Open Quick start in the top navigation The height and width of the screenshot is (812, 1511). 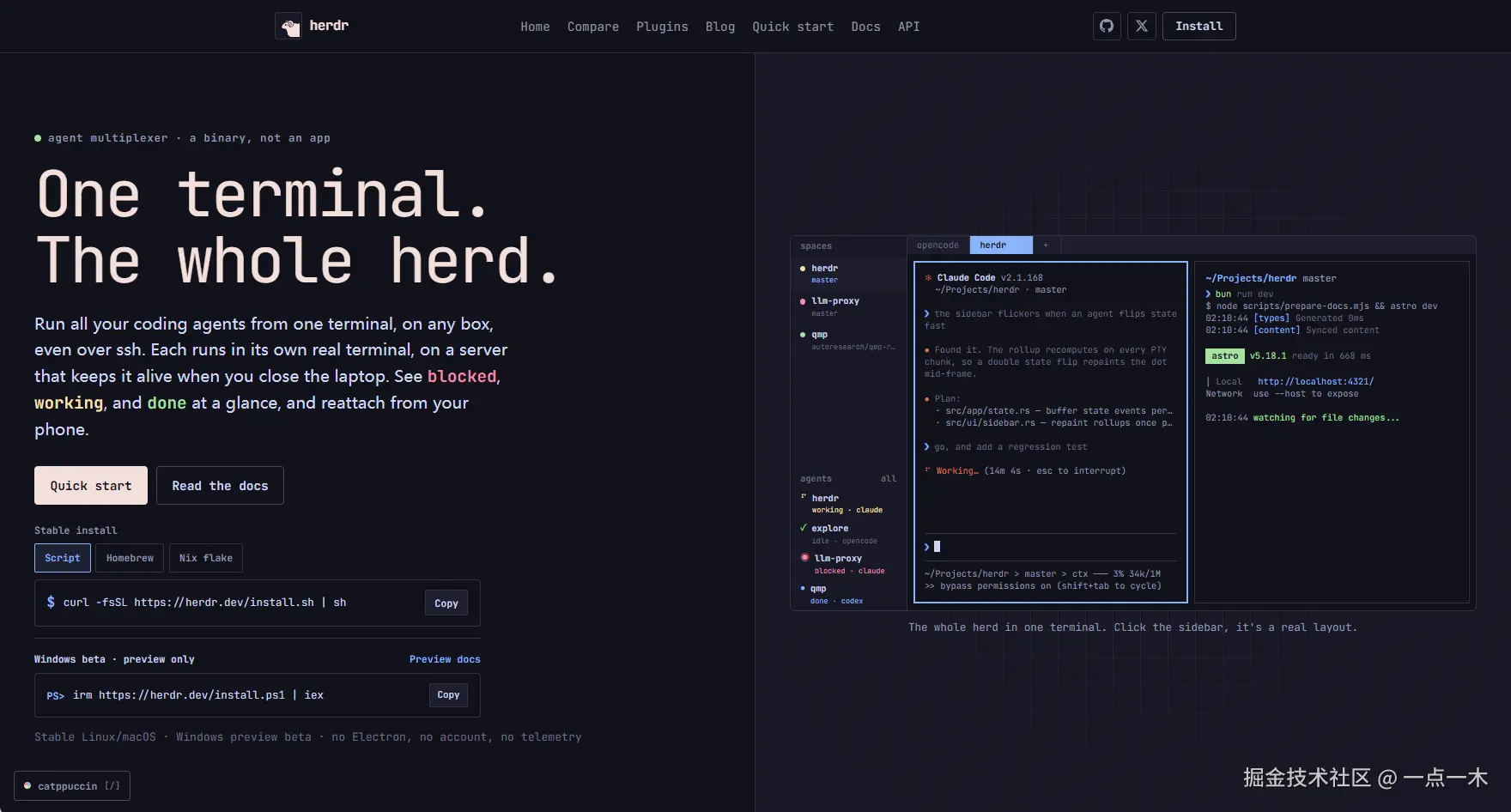pos(793,27)
